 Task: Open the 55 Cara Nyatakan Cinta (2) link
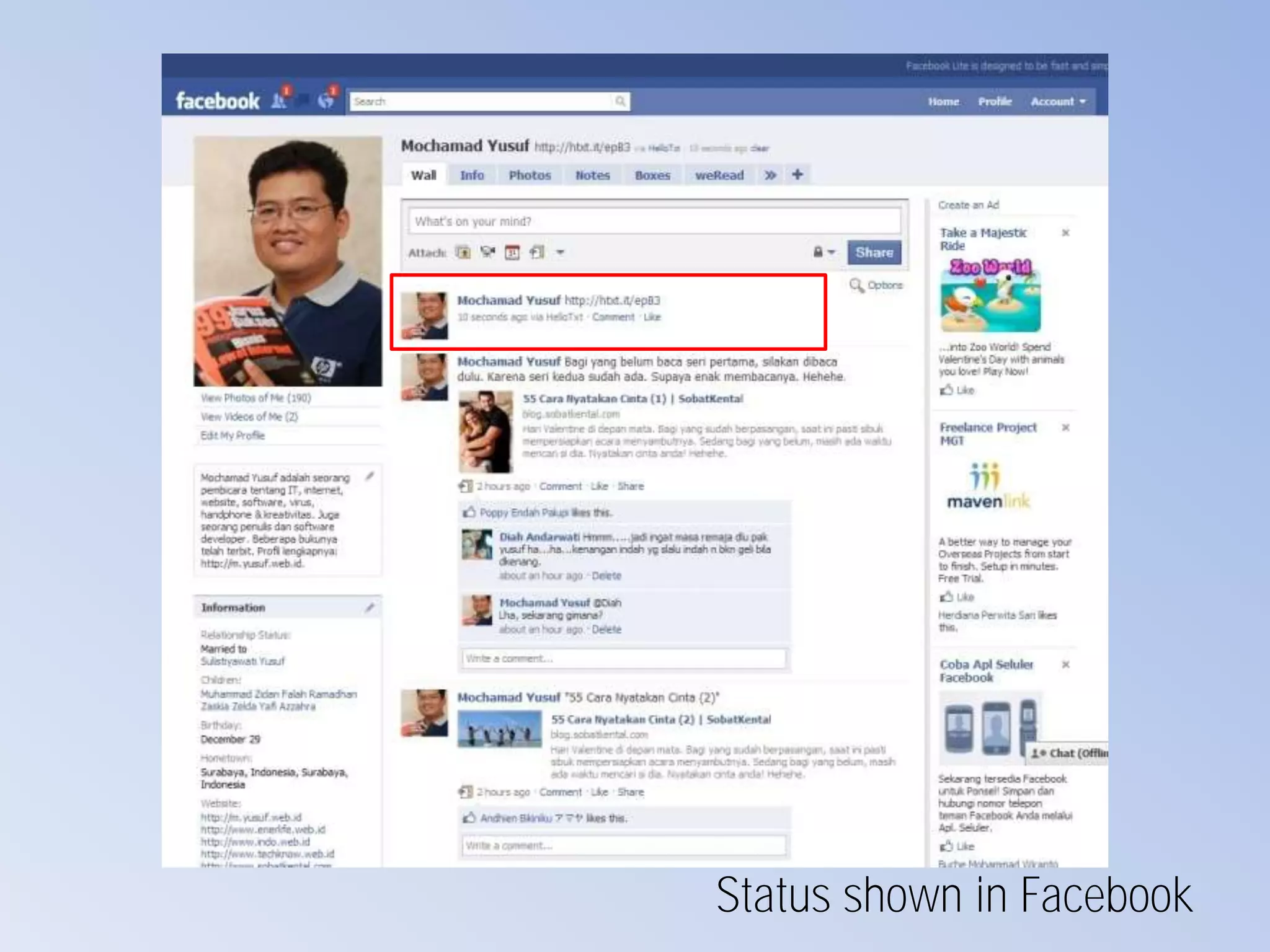coord(661,720)
